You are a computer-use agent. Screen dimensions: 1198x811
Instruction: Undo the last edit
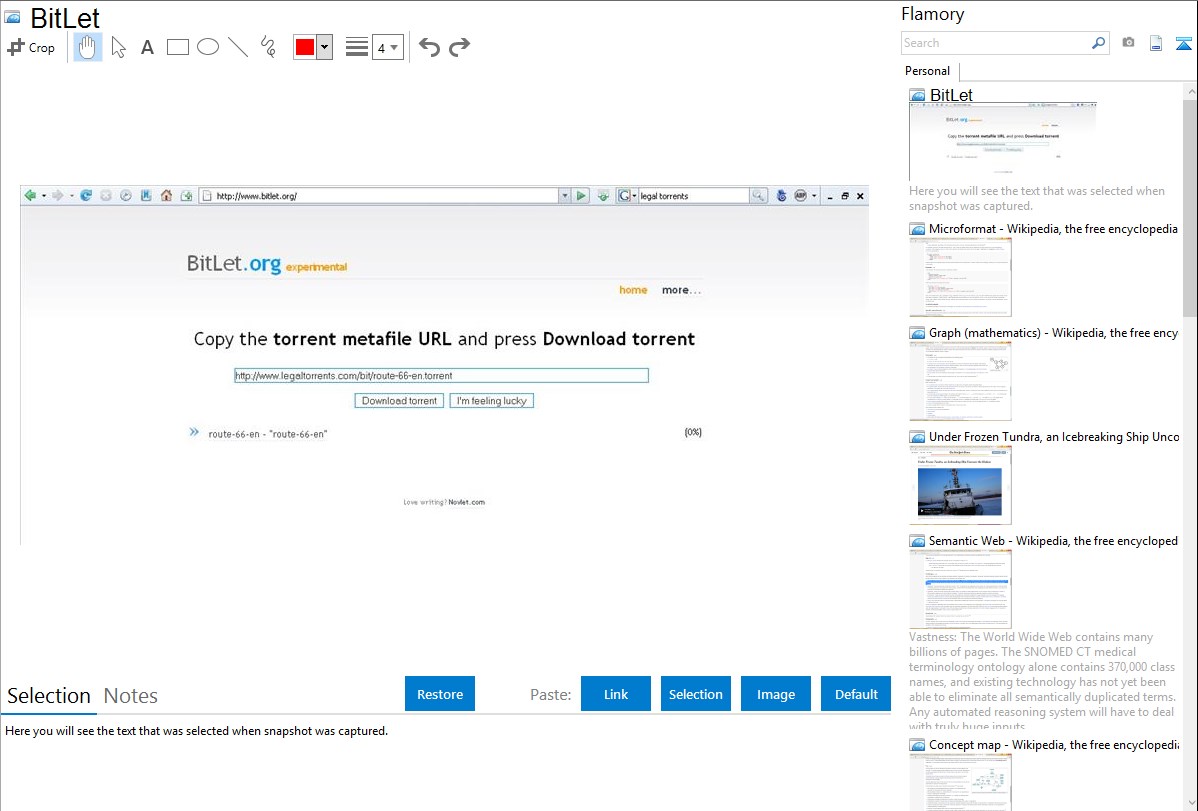pyautogui.click(x=429, y=47)
